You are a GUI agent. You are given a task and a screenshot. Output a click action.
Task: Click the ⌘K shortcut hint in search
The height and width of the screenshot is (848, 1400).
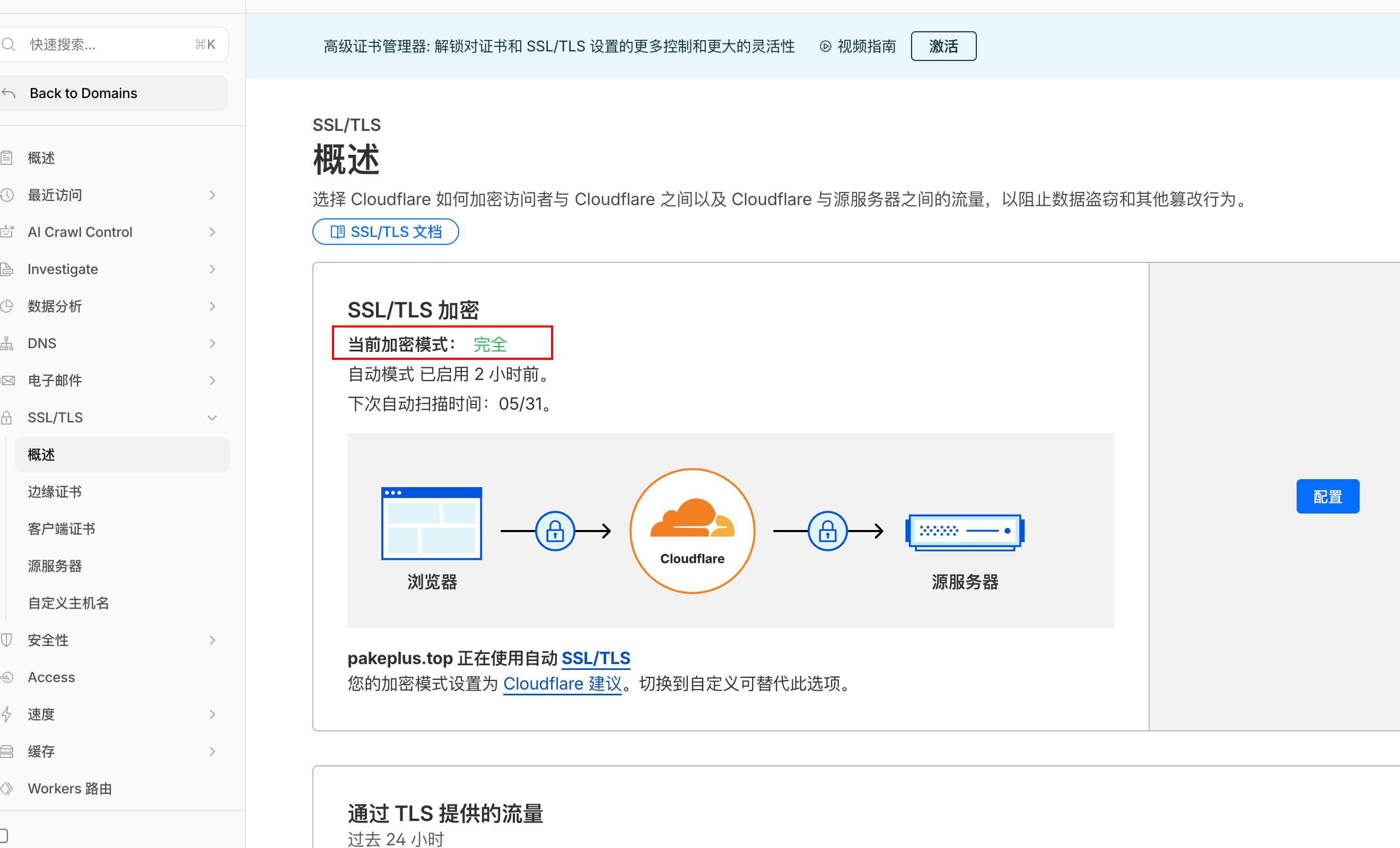point(205,45)
